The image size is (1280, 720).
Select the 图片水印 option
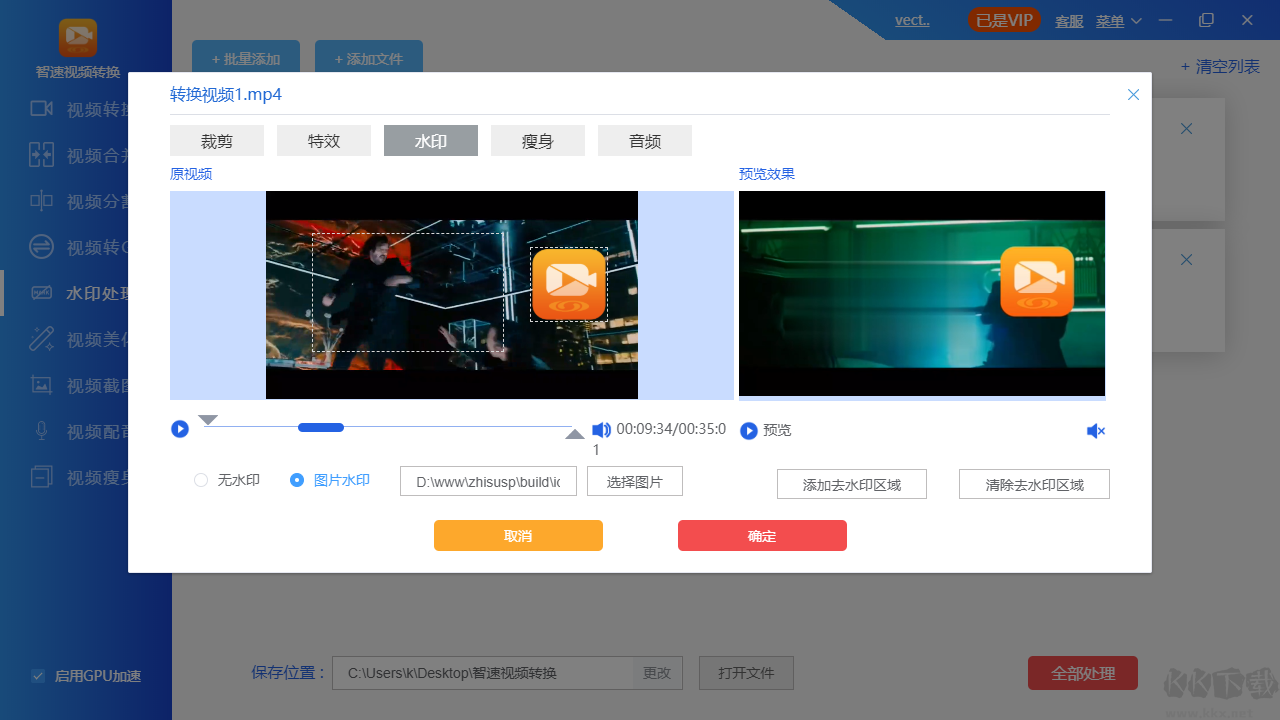[297, 480]
